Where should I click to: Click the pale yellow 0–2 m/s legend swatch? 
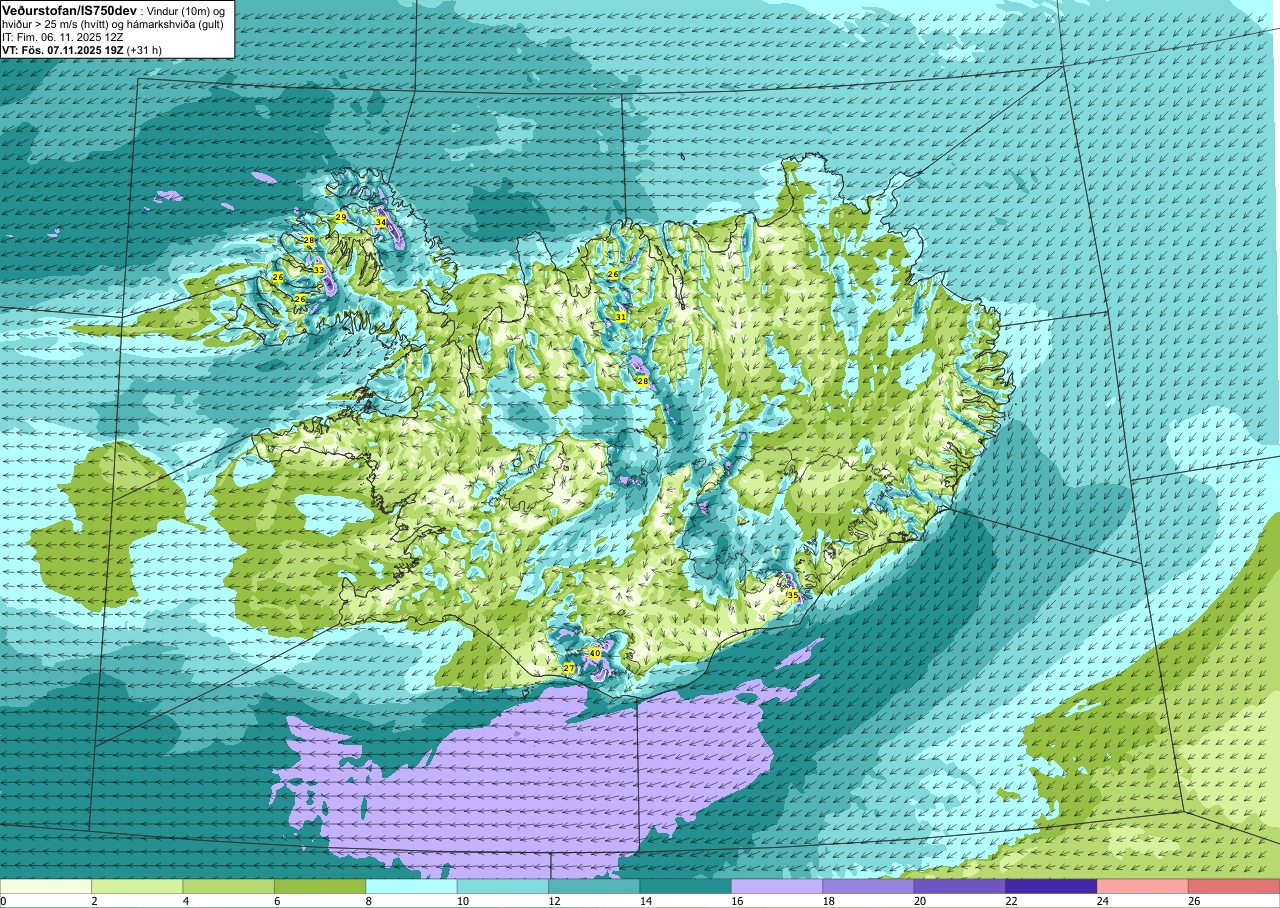point(46,886)
